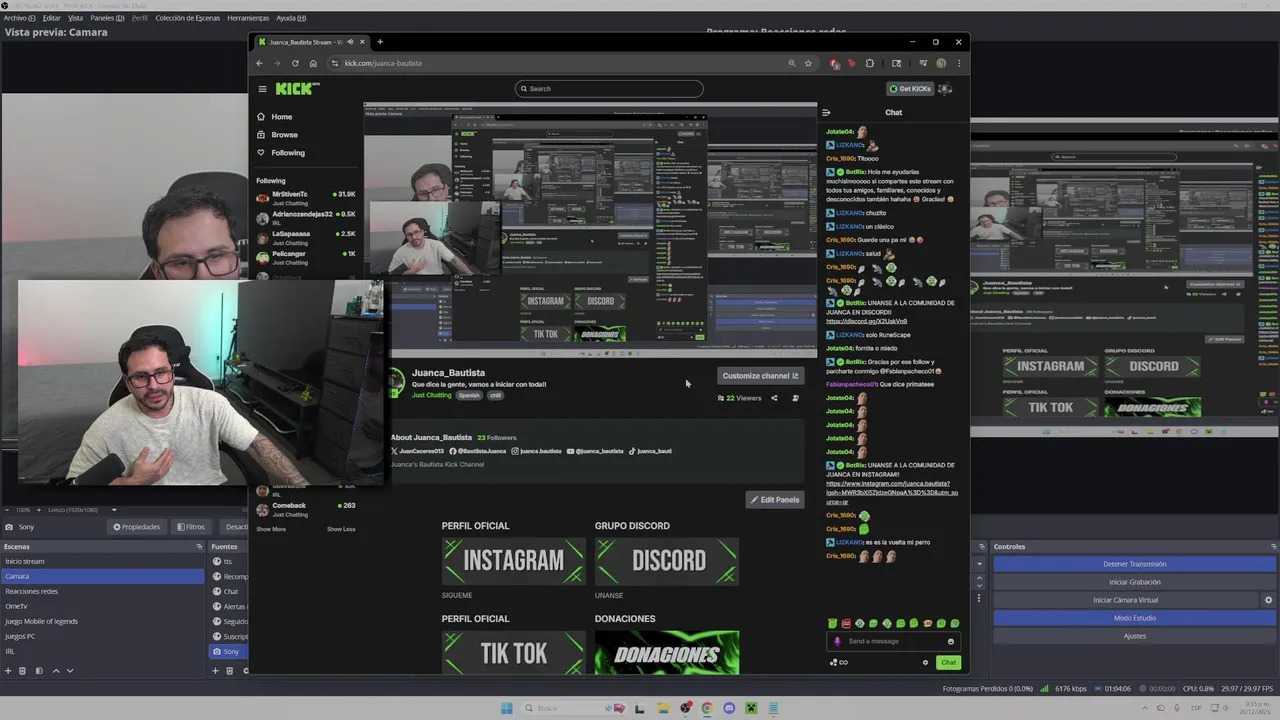
Task: Open emoji picker in chat input
Action: [x=951, y=641]
